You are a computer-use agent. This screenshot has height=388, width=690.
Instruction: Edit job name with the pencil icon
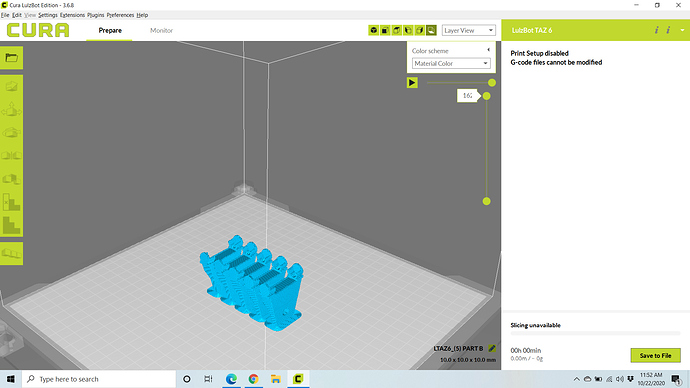coord(492,348)
